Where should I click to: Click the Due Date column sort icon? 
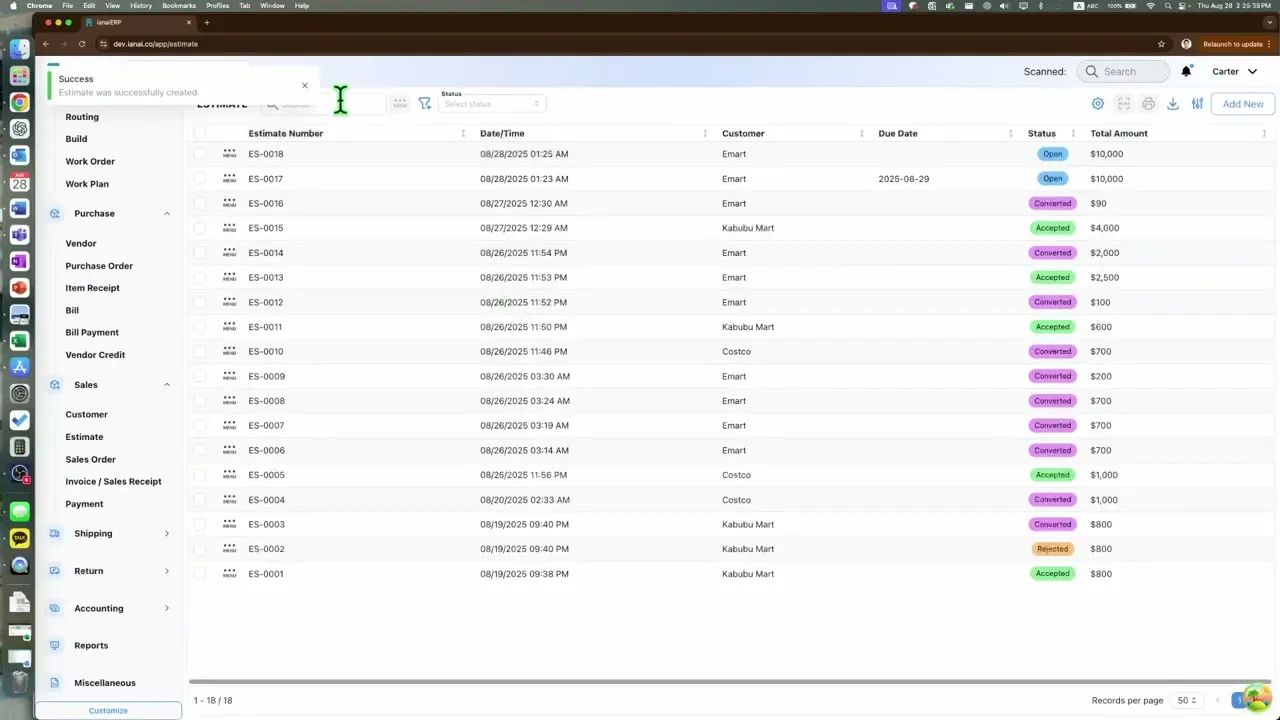click(x=1012, y=133)
